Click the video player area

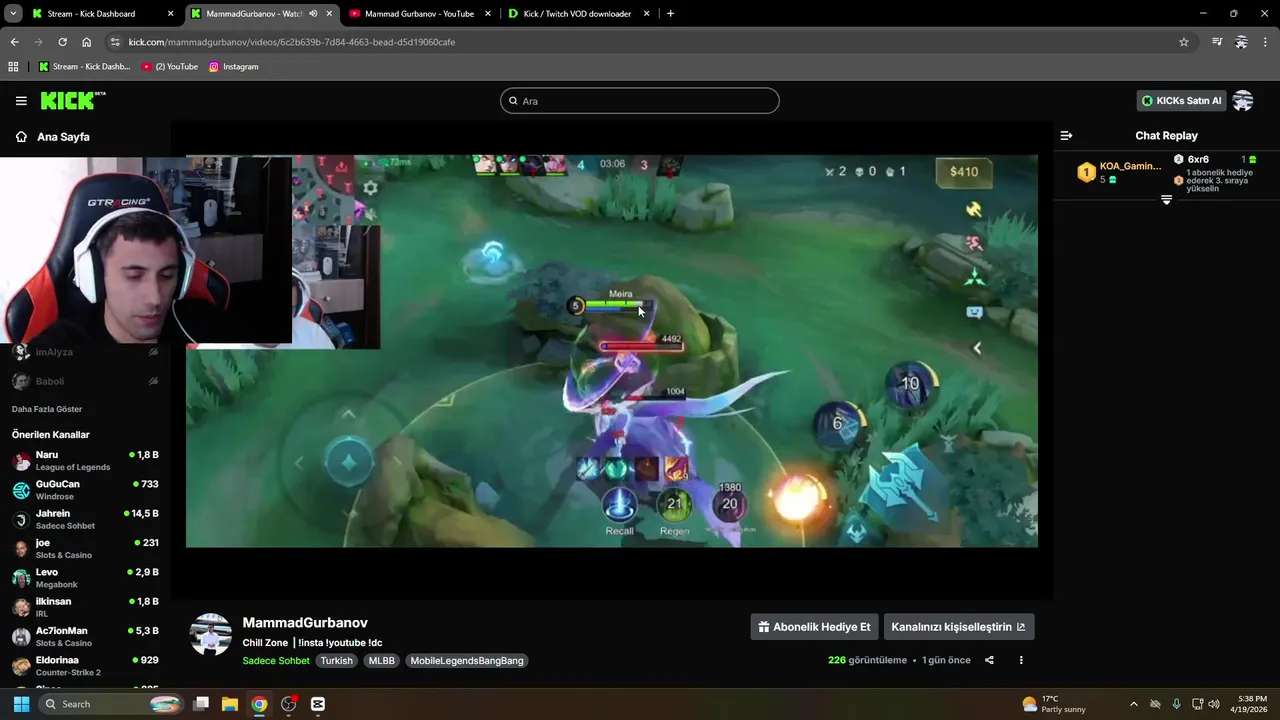612,351
